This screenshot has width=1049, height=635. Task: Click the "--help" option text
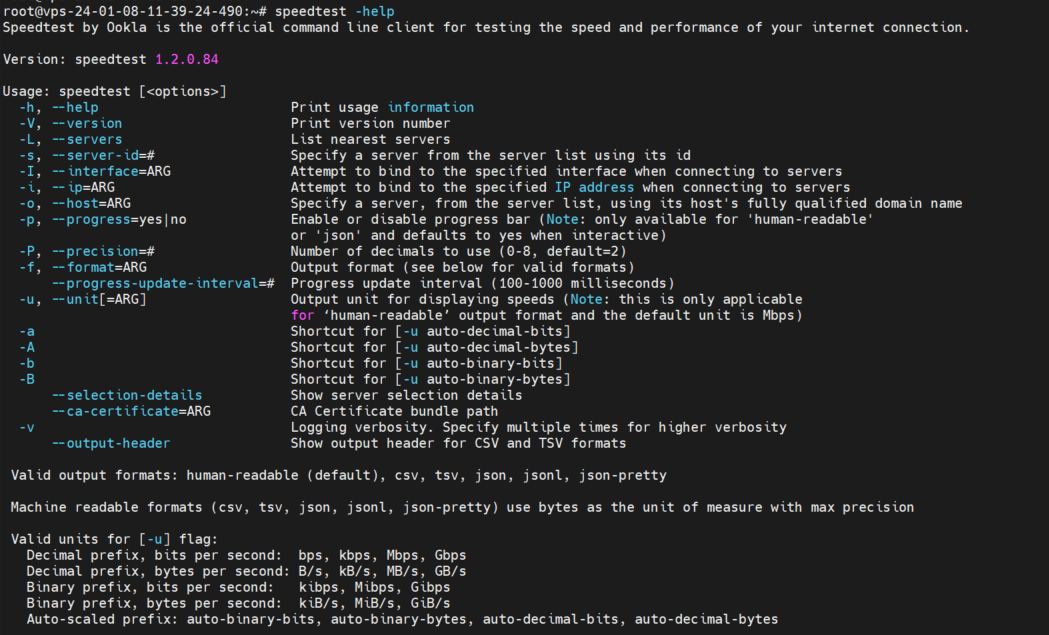pos(75,107)
